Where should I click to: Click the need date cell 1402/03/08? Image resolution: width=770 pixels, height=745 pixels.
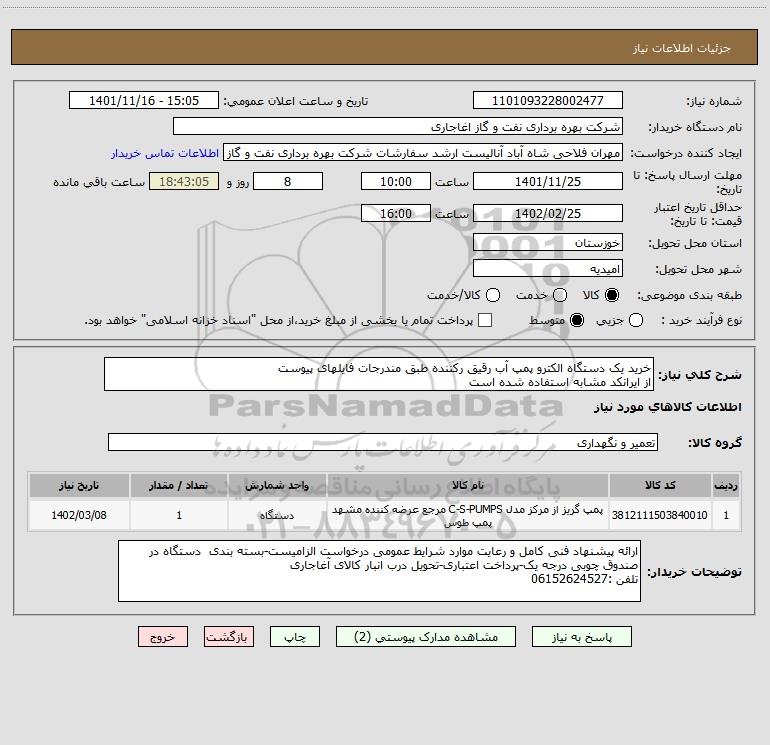pos(79,515)
